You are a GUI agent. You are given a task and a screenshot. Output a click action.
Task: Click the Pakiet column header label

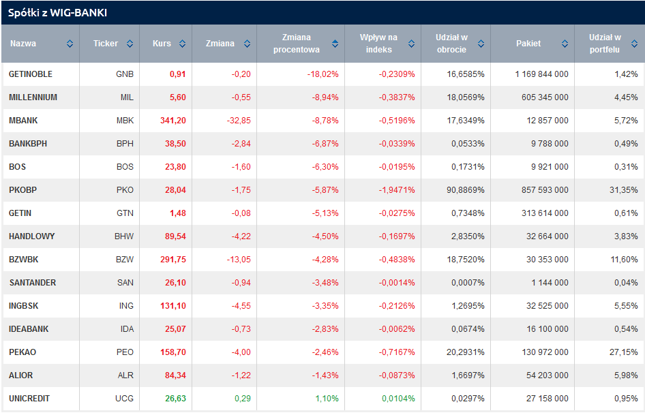tap(528, 44)
